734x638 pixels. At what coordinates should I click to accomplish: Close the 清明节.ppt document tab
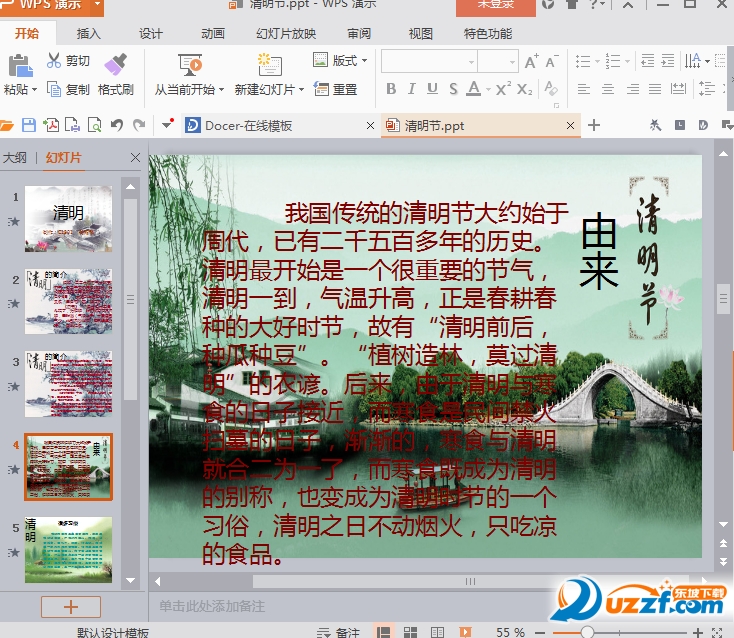570,125
